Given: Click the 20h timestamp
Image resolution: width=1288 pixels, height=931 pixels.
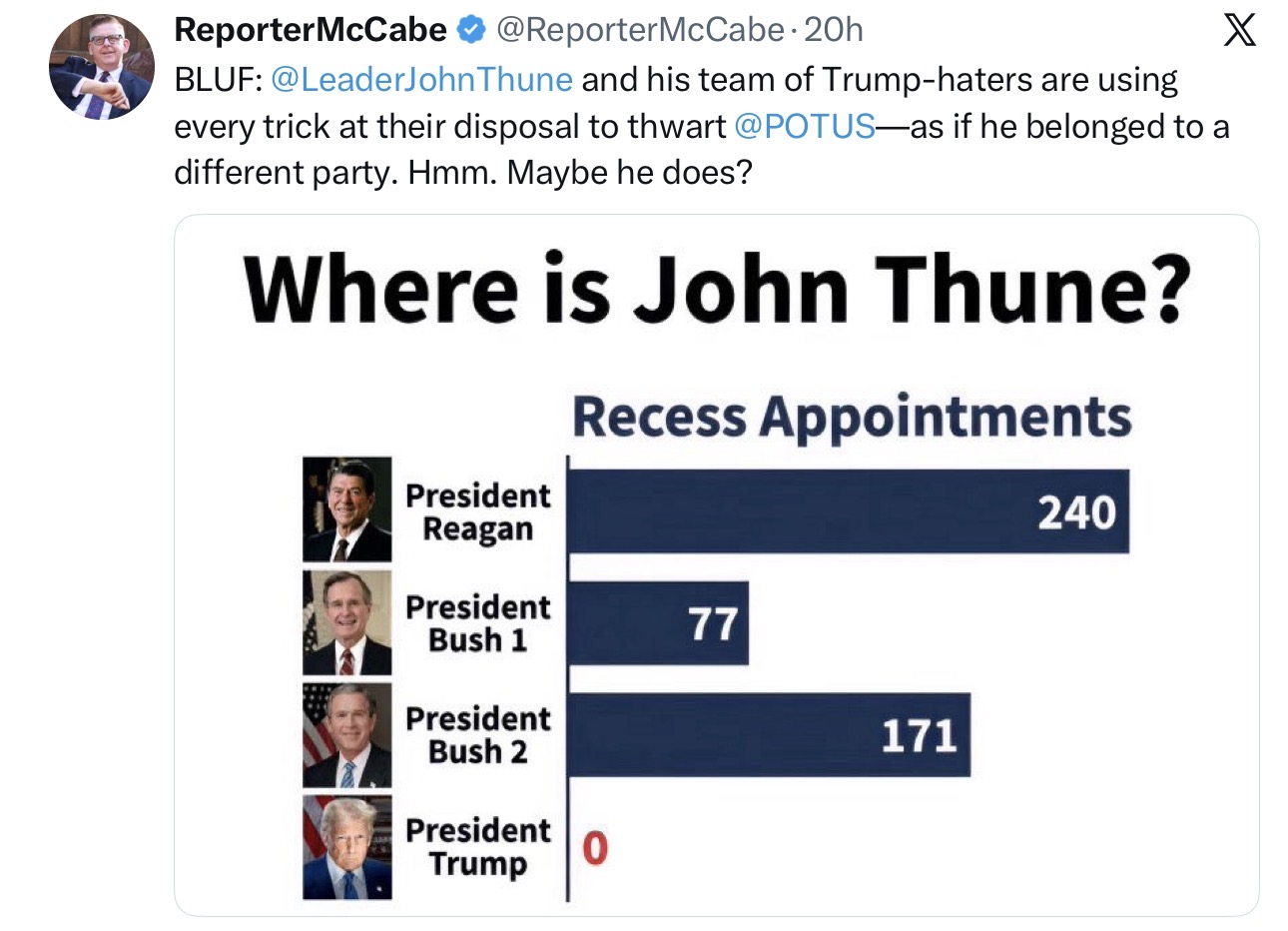Looking at the screenshot, I should point(833,31).
